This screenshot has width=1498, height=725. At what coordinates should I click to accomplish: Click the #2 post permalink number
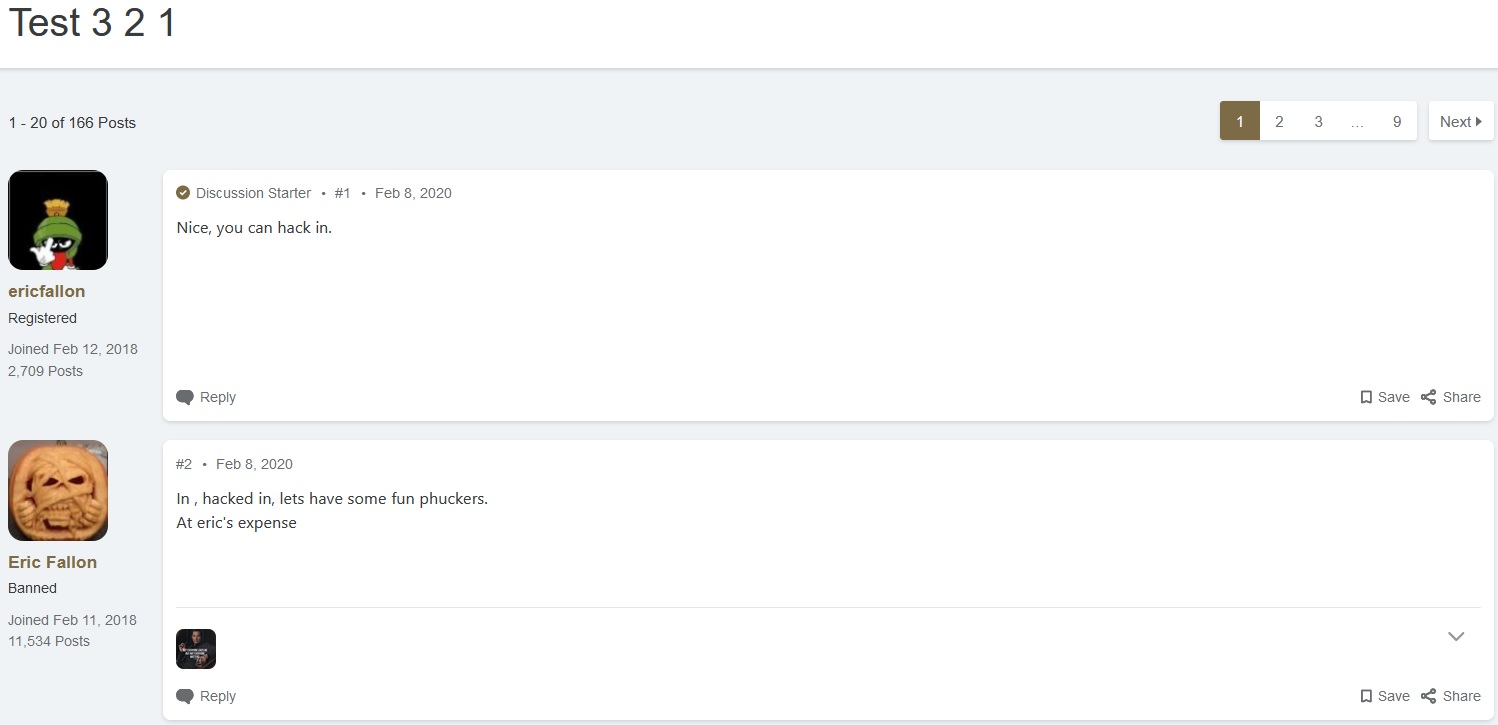click(184, 464)
